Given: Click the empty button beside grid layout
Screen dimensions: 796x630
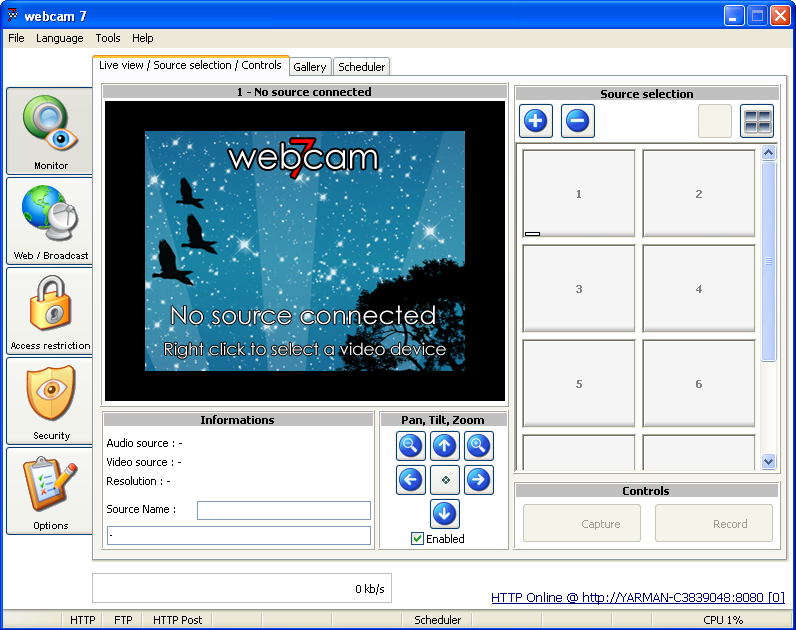Looking at the screenshot, I should (x=715, y=121).
